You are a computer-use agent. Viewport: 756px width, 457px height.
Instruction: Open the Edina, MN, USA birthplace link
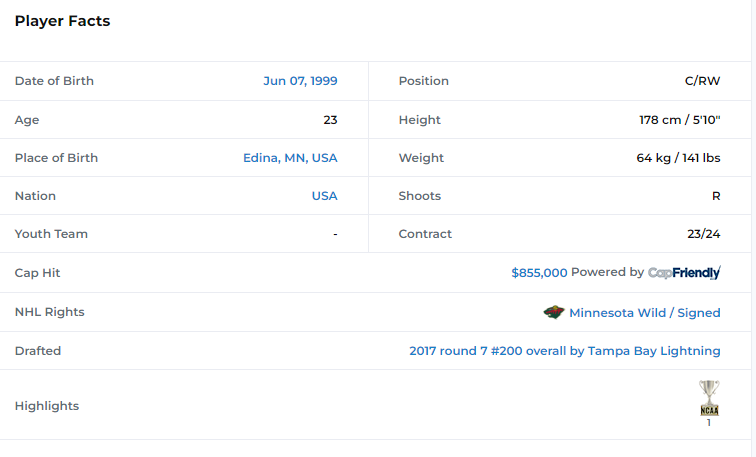[x=290, y=158]
